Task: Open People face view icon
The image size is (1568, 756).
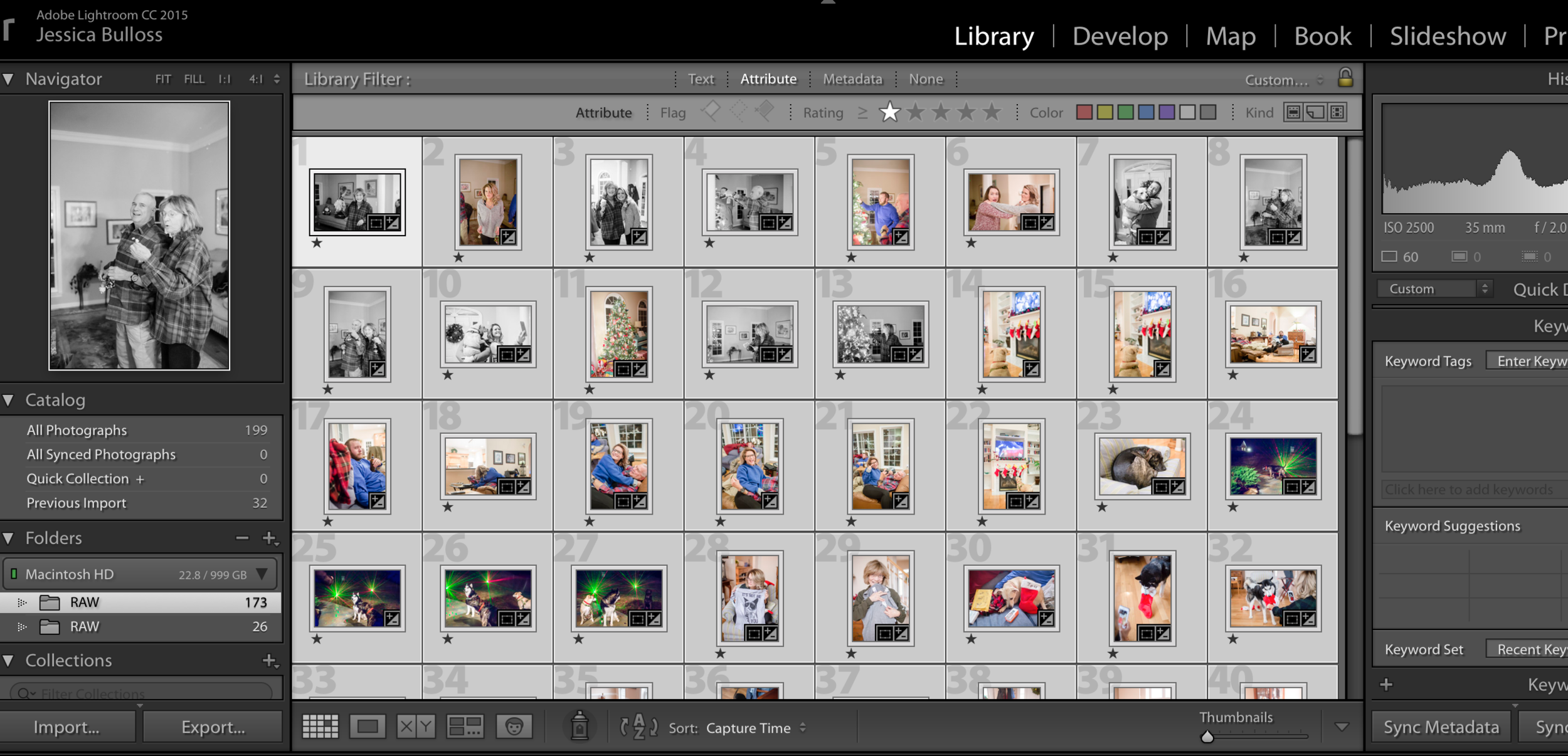Action: 514,727
